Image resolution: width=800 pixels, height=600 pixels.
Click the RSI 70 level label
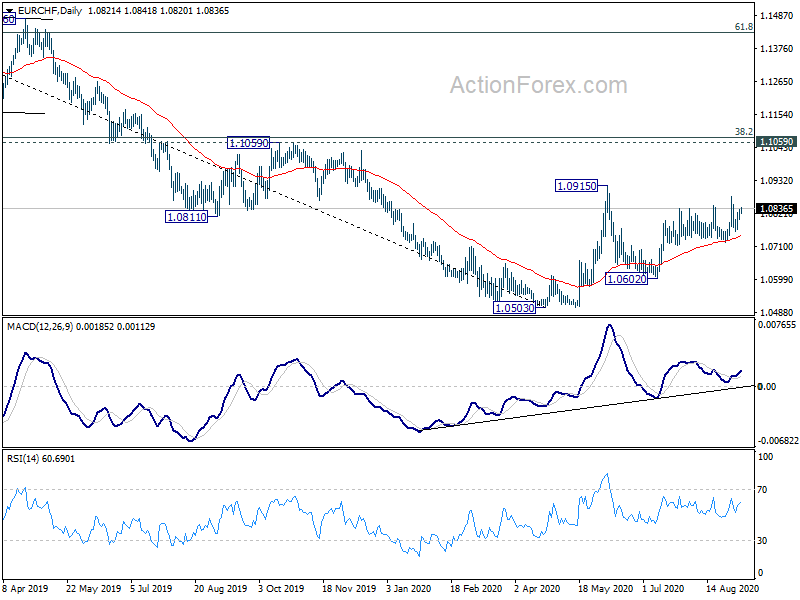tap(762, 490)
